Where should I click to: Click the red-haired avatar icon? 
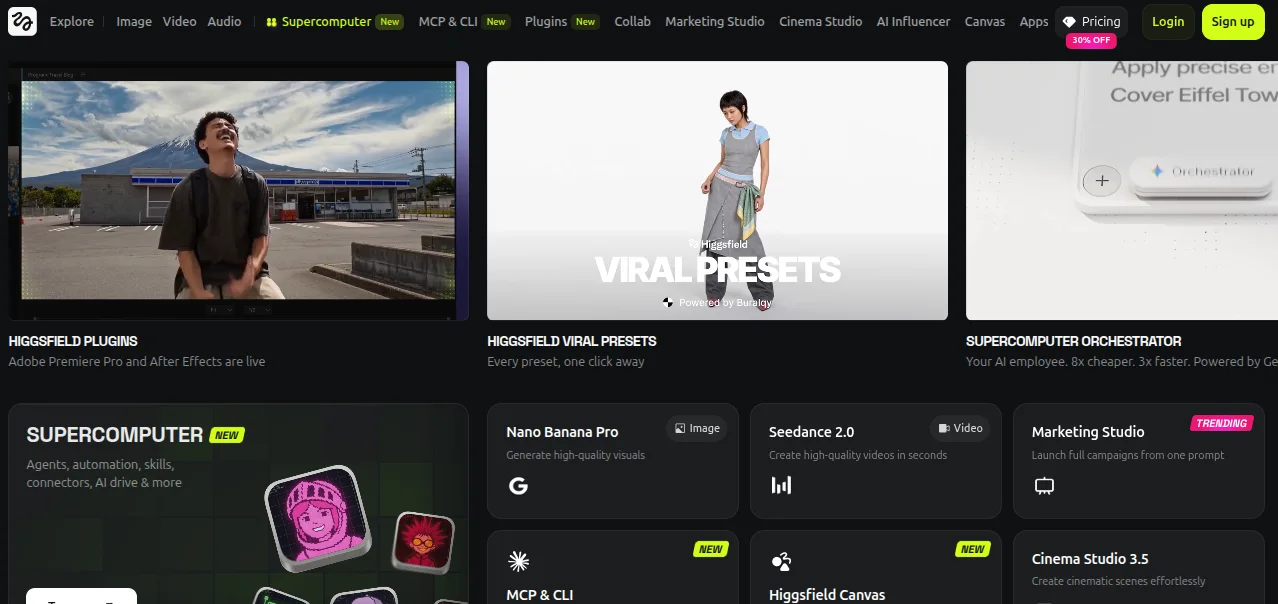(425, 543)
